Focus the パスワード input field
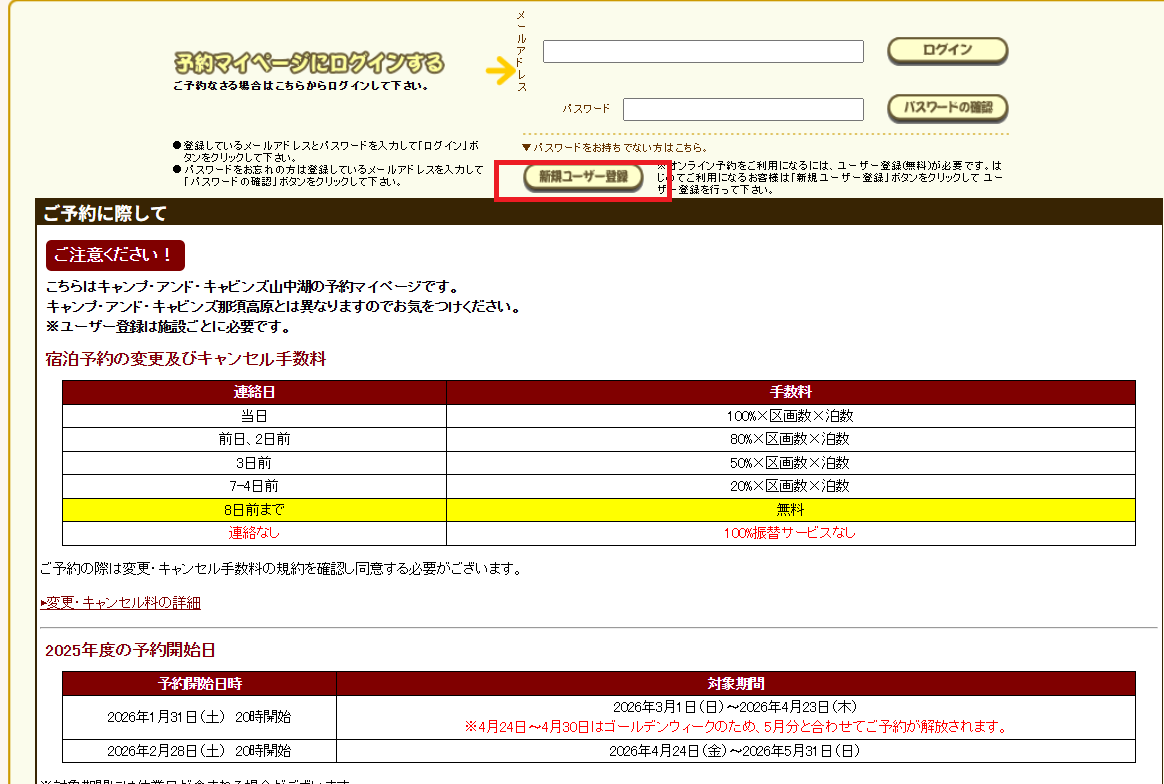The width and height of the screenshot is (1164, 784). pos(743,109)
